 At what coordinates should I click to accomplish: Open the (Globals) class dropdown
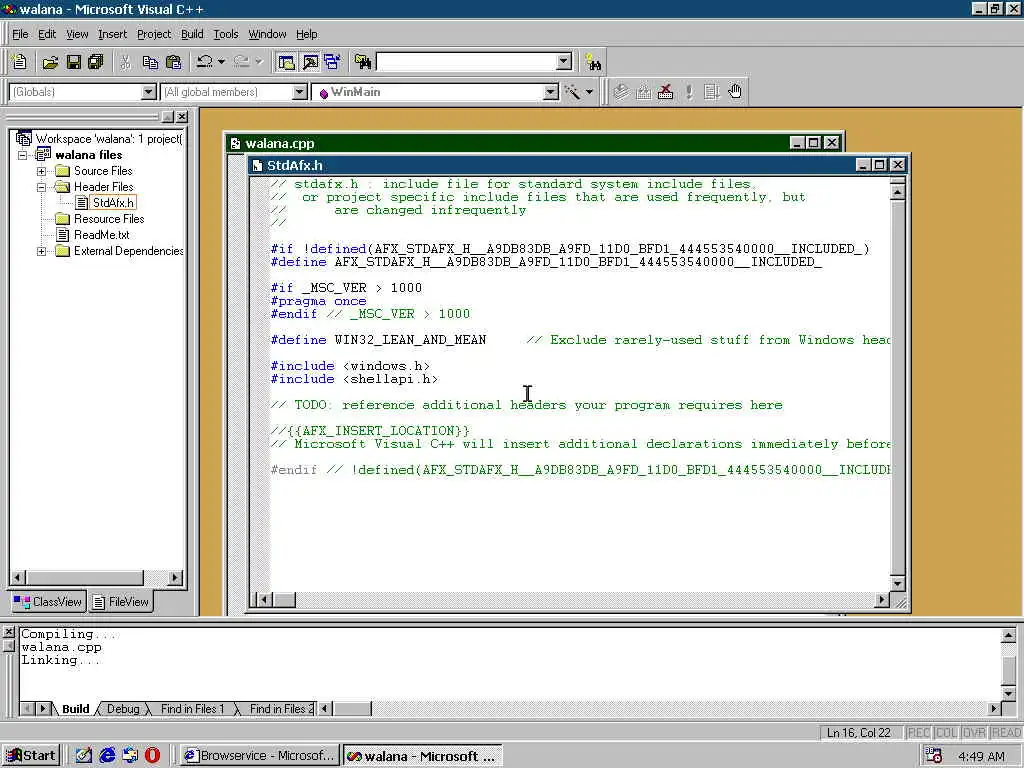tap(149, 92)
